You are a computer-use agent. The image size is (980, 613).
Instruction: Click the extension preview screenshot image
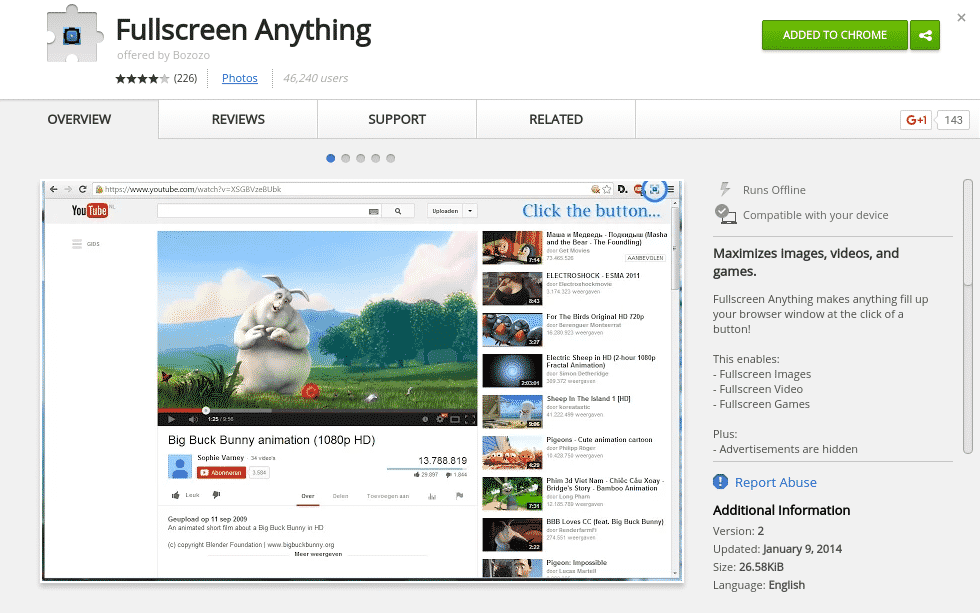tap(362, 381)
